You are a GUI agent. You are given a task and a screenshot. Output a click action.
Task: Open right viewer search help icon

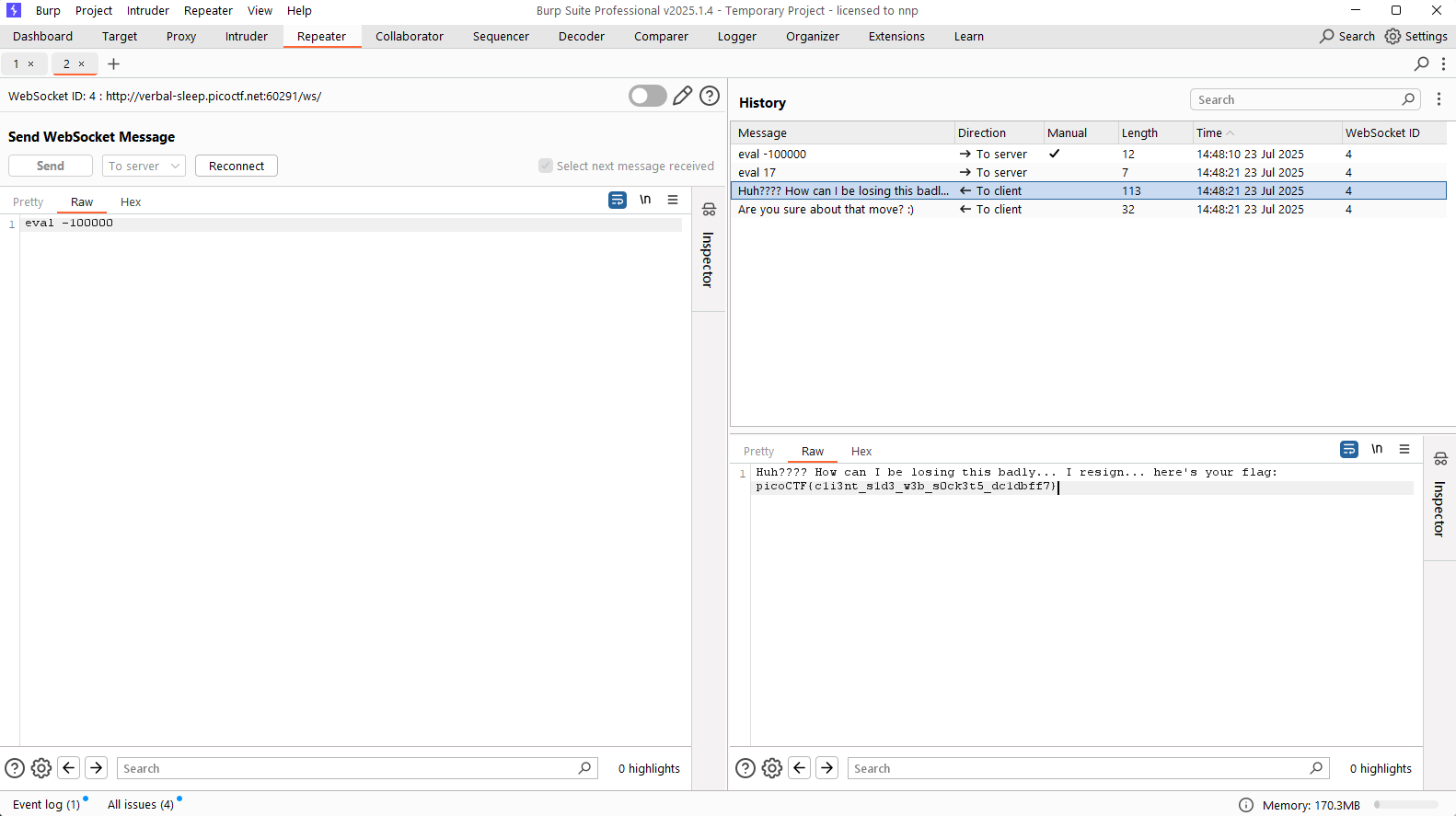pos(745,768)
